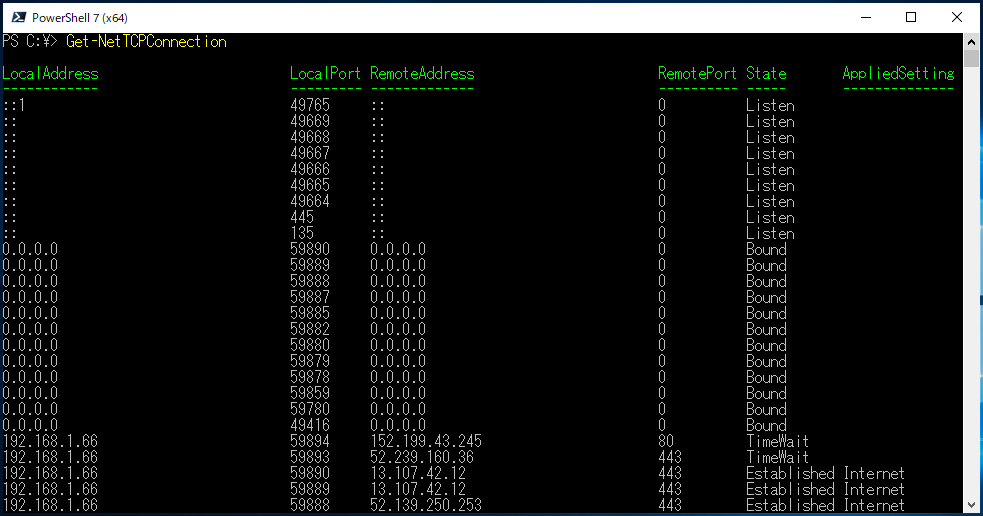The image size is (983, 516).
Task: Click the RemoteAddress column header
Action: pos(422,74)
